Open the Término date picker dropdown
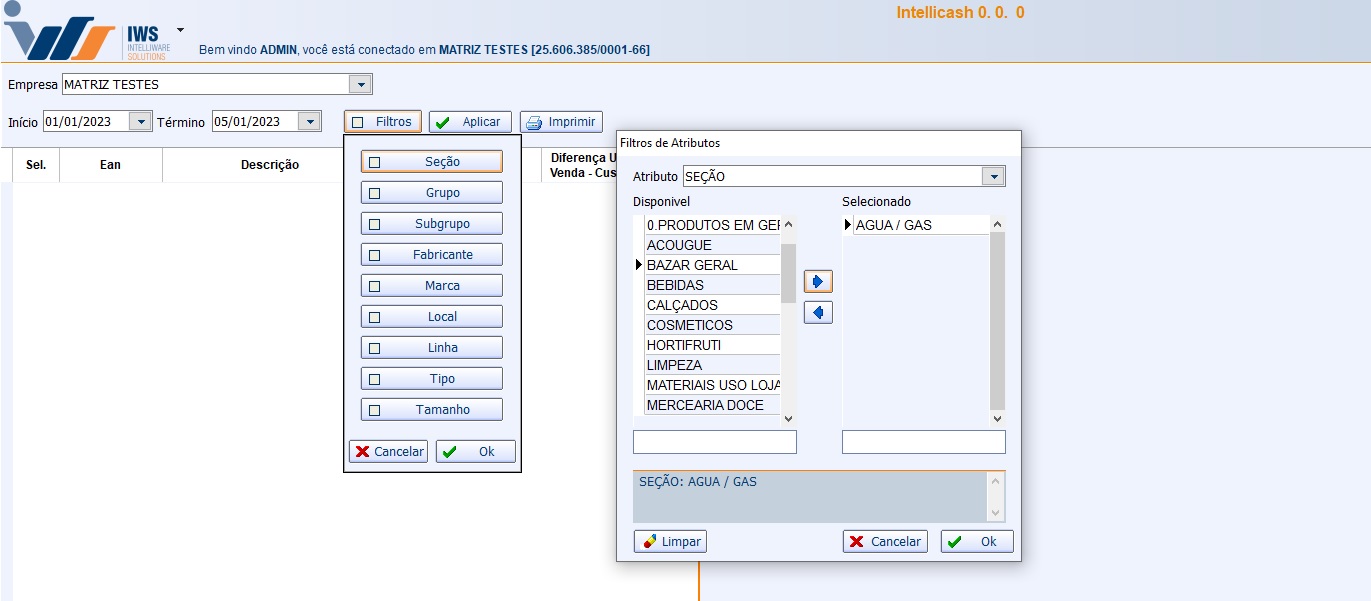The height and width of the screenshot is (601, 1371). 310,122
